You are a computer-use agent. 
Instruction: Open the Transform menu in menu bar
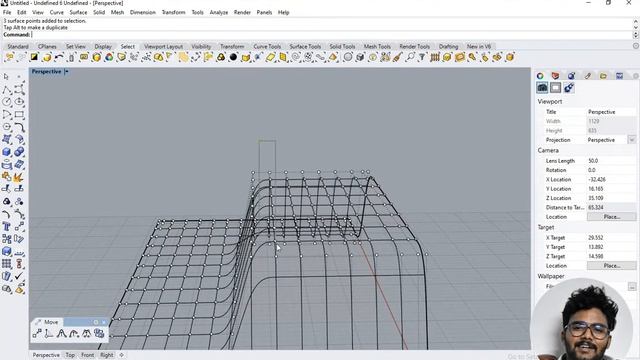173,12
